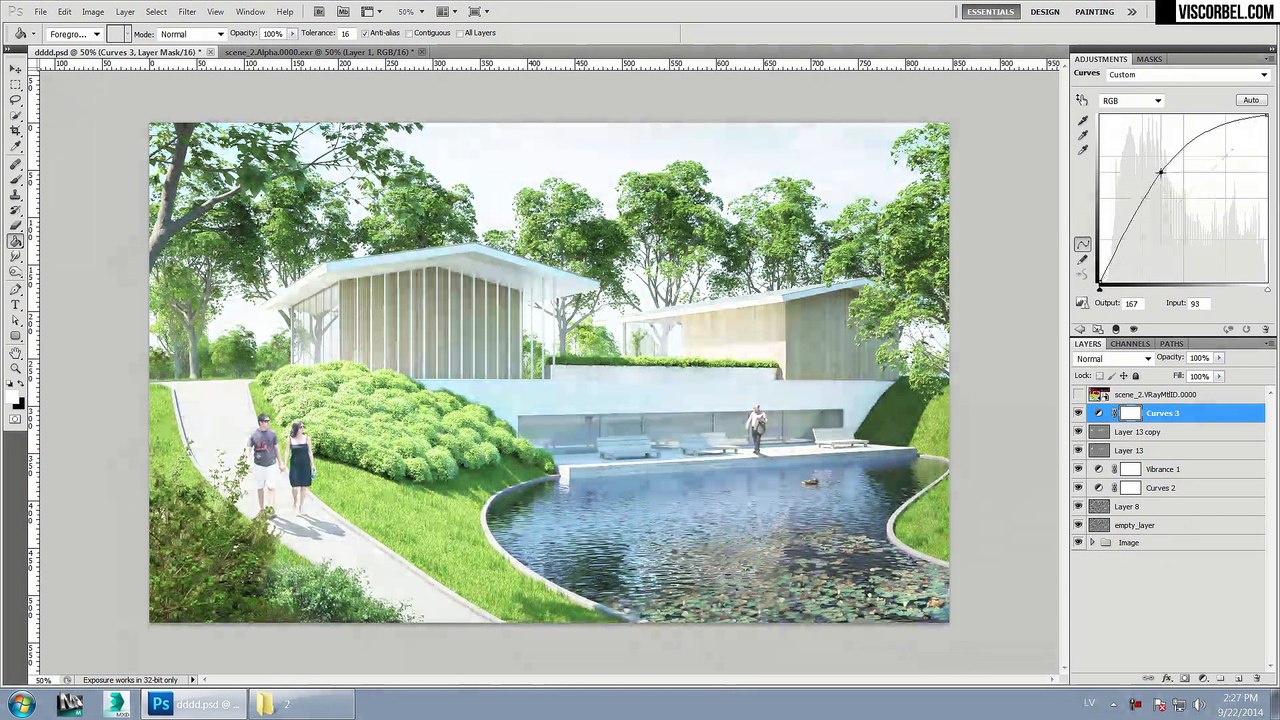
Task: Select the Hand tool
Action: (x=16, y=353)
